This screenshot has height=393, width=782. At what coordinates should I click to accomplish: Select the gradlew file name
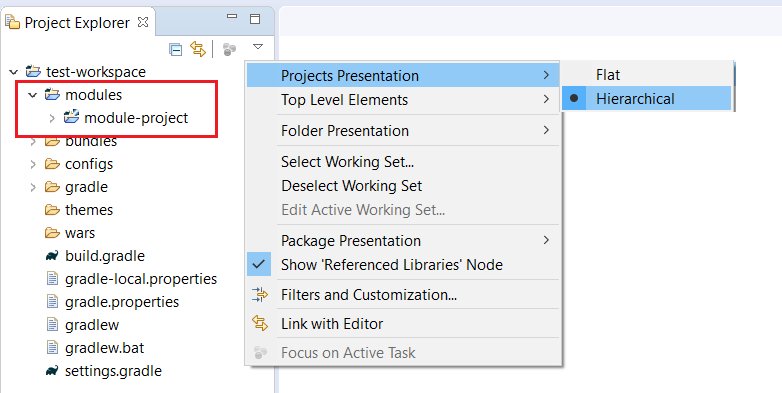point(92,325)
